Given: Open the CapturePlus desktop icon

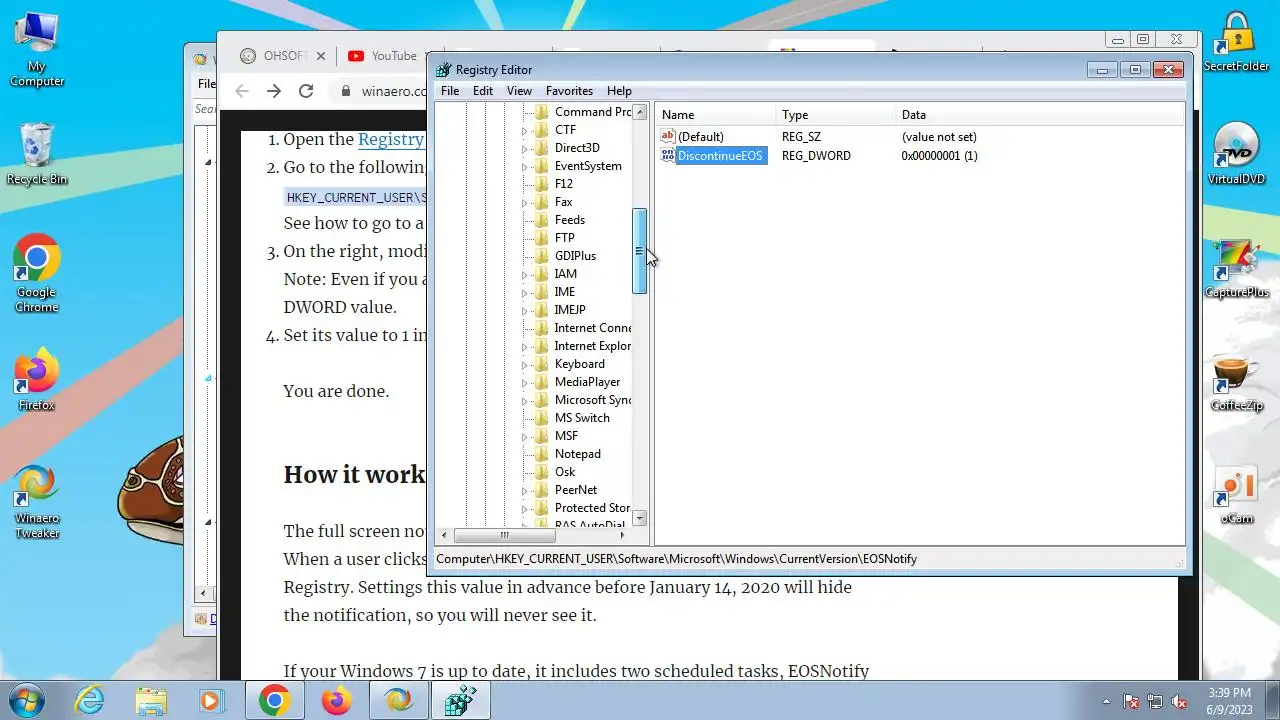Looking at the screenshot, I should [1237, 268].
